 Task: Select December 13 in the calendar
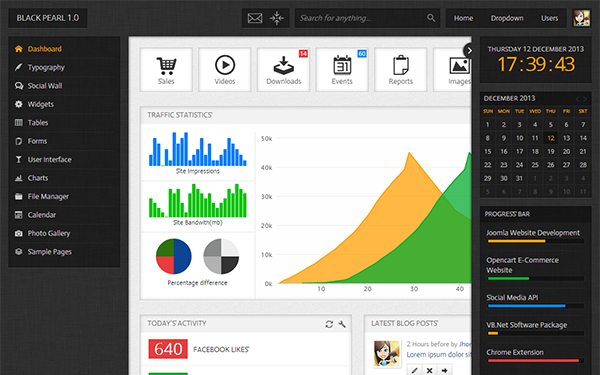(566, 138)
